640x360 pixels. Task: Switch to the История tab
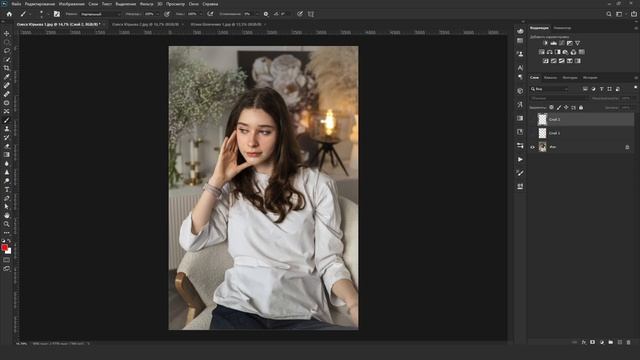(x=590, y=78)
